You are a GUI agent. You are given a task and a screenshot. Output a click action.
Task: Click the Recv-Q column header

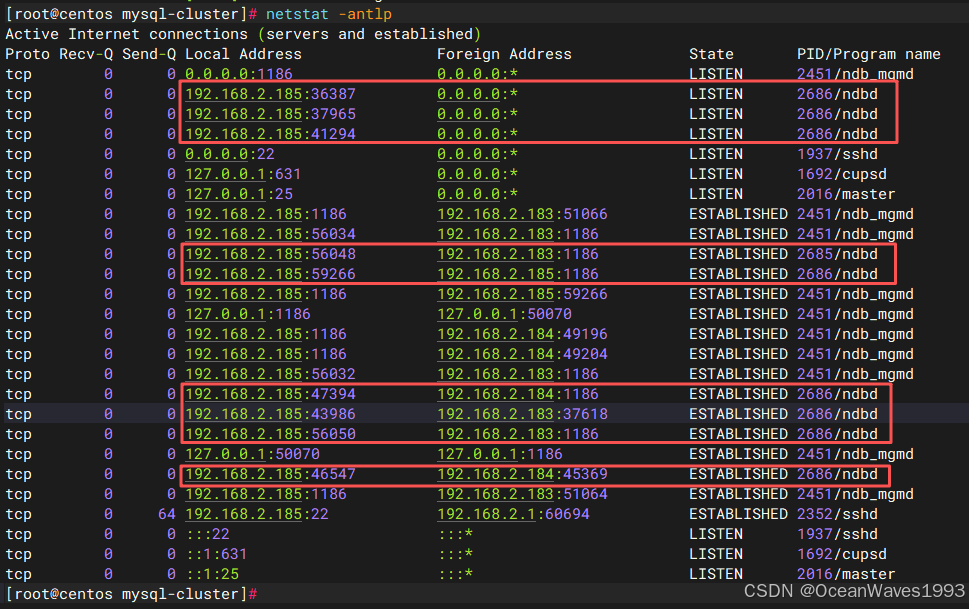pyautogui.click(x=86, y=54)
